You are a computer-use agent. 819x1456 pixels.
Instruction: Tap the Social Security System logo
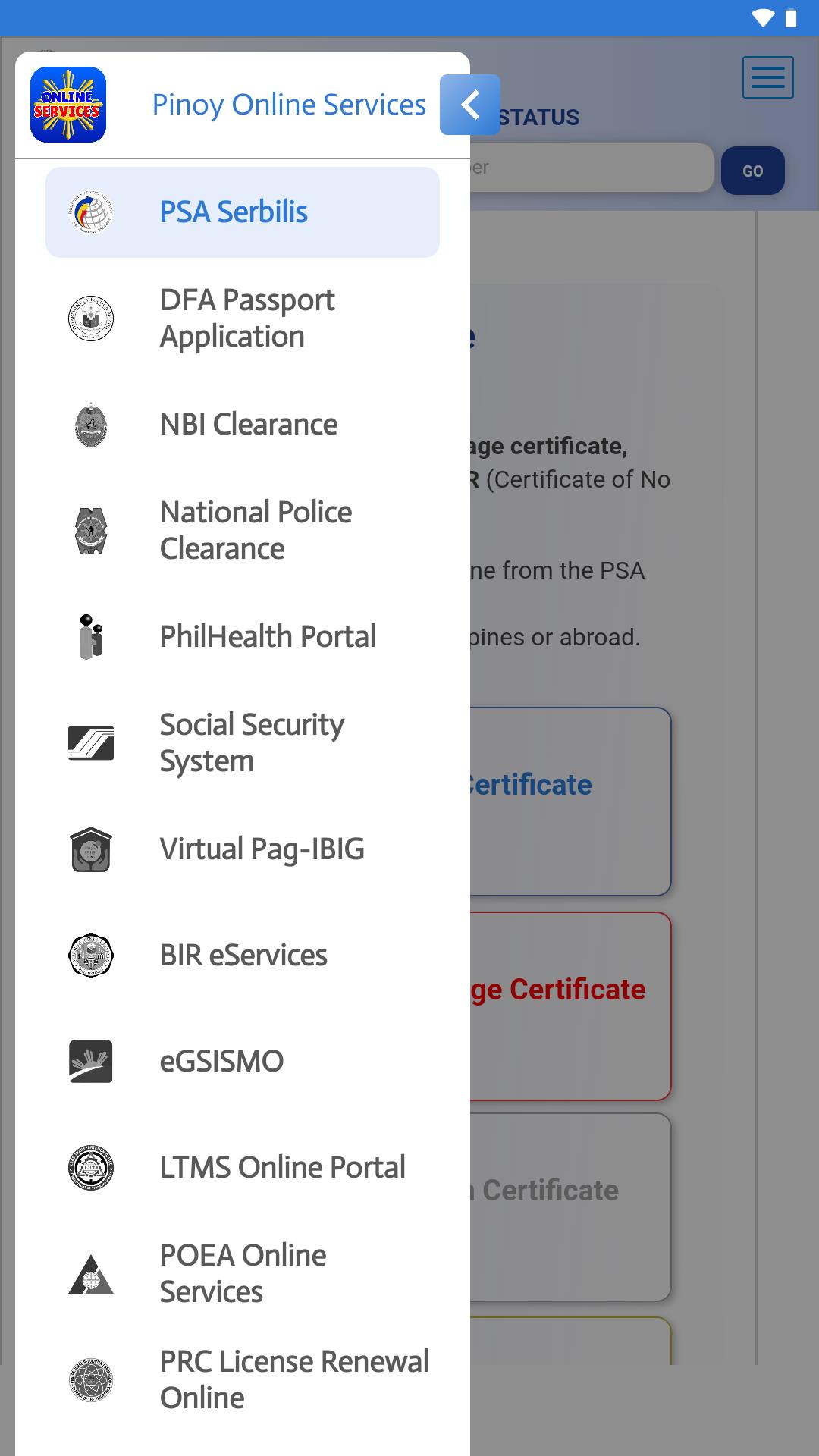tap(91, 743)
